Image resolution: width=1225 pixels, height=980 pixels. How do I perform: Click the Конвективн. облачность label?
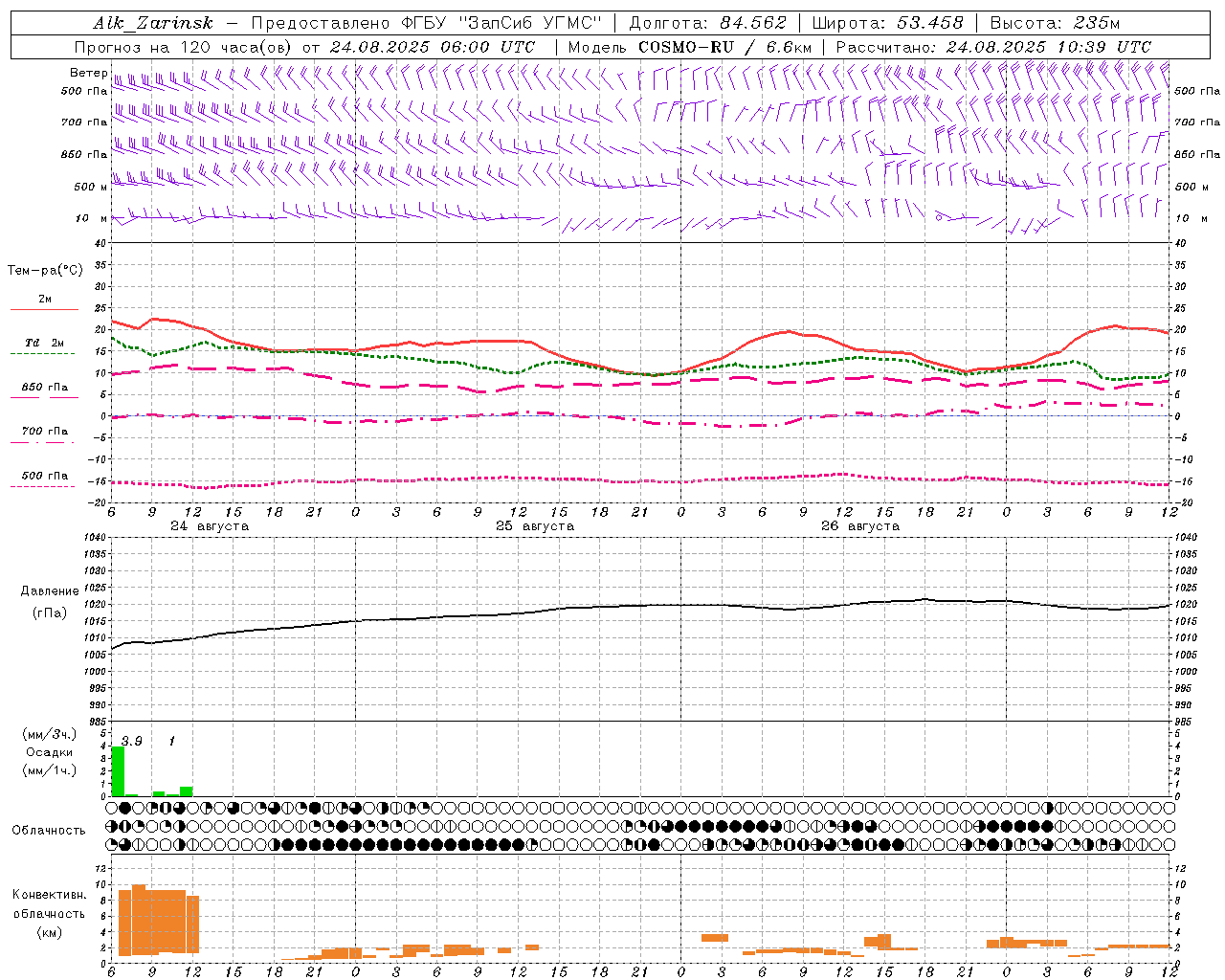coord(49,903)
